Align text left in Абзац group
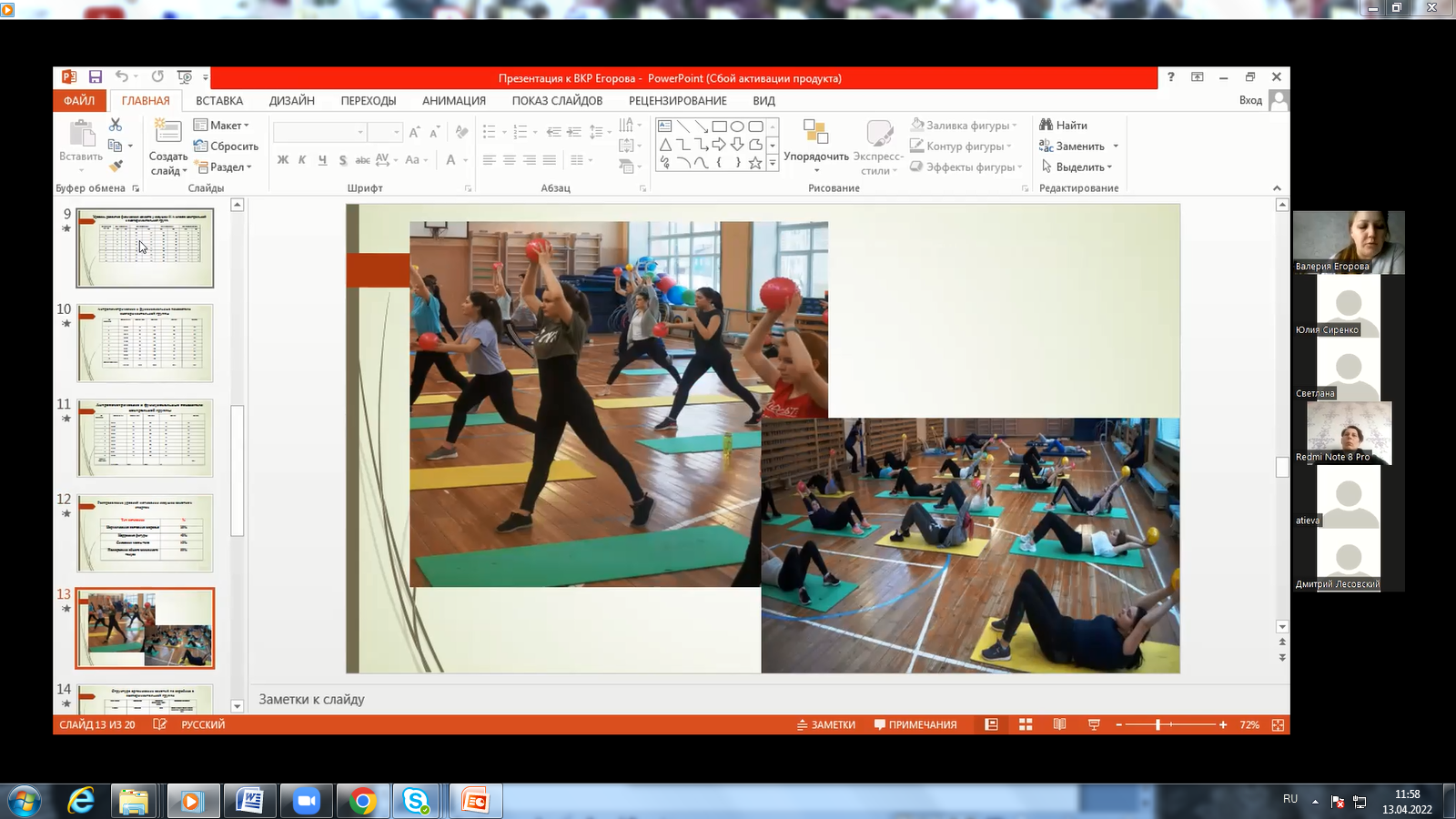The width and height of the screenshot is (1456, 819). pyautogui.click(x=490, y=160)
